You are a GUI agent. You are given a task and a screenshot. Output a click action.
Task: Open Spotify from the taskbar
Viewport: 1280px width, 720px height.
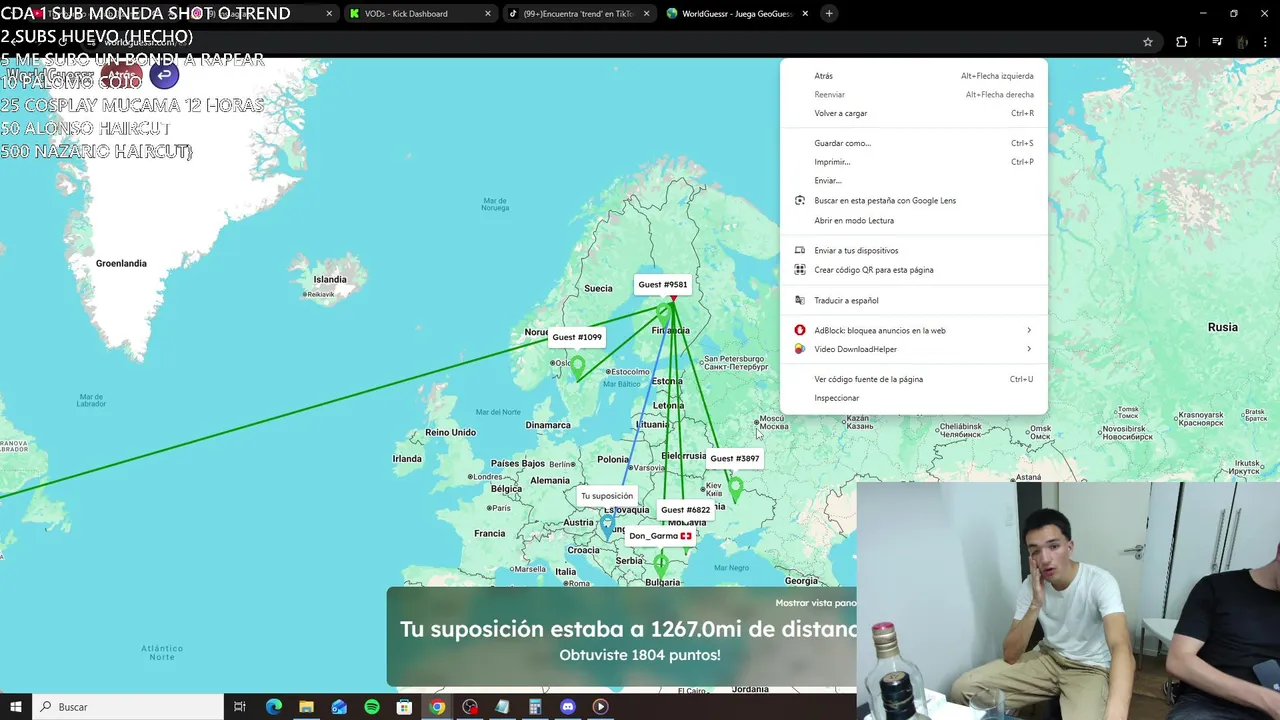coord(372,707)
